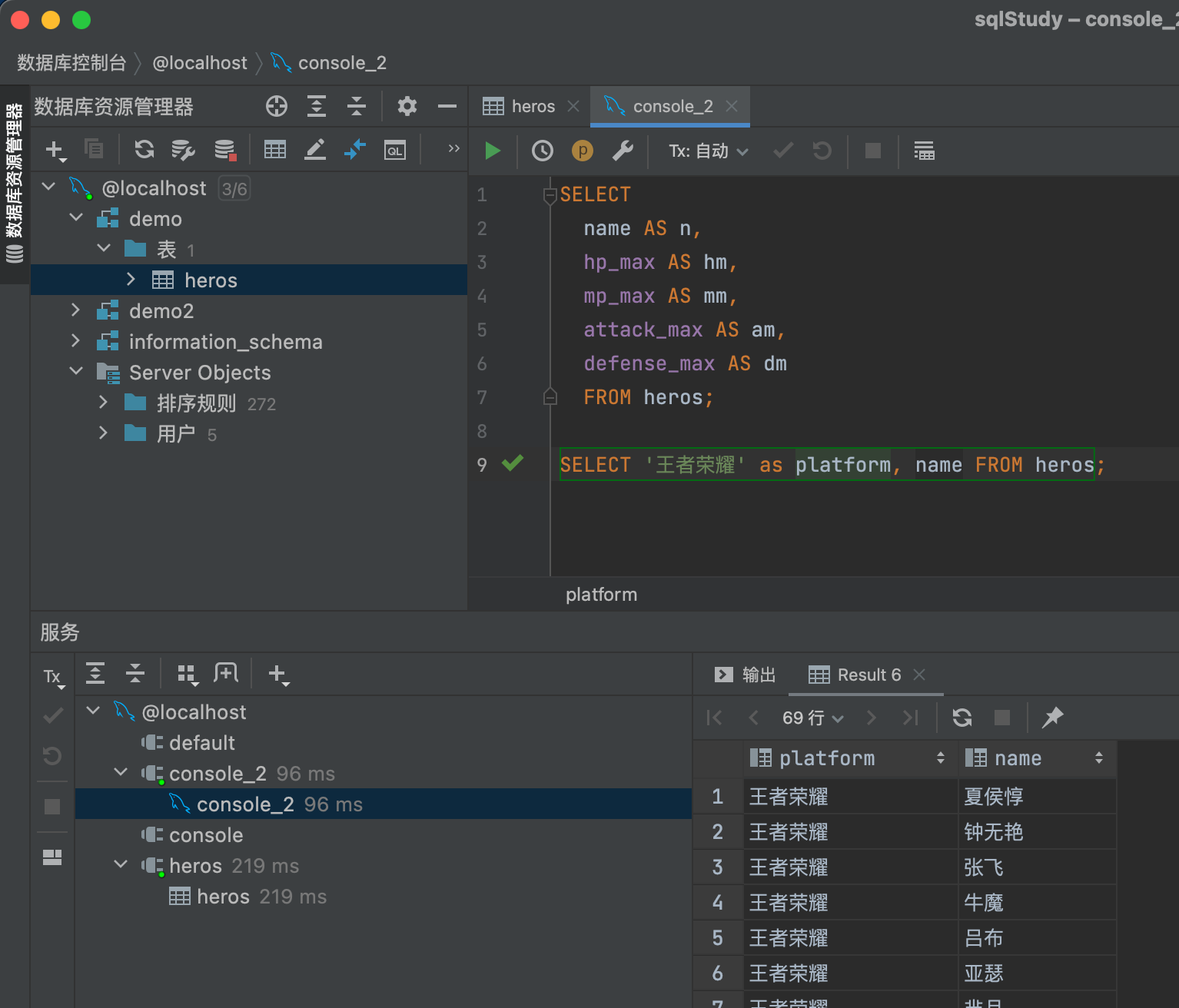
Task: Click the orange P playground icon
Action: (x=583, y=151)
